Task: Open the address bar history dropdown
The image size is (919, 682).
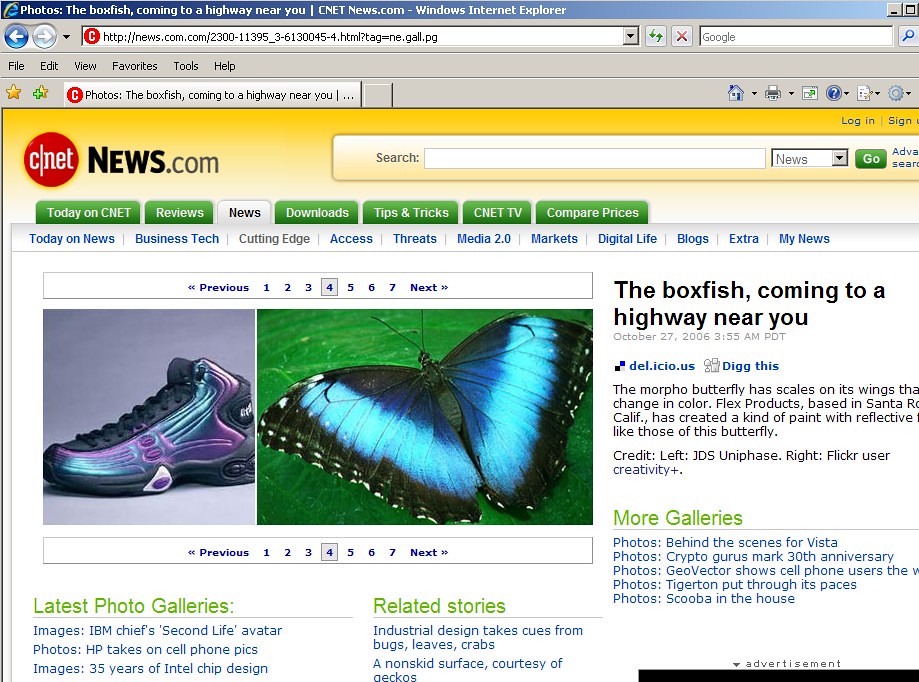Action: (629, 36)
